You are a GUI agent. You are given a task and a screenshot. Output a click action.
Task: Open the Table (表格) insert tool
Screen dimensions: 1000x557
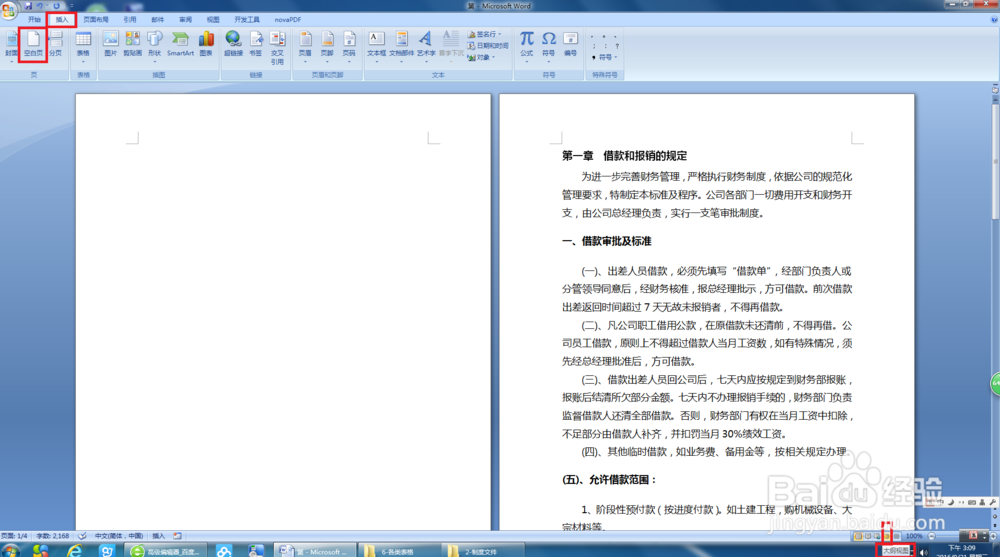pyautogui.click(x=83, y=45)
